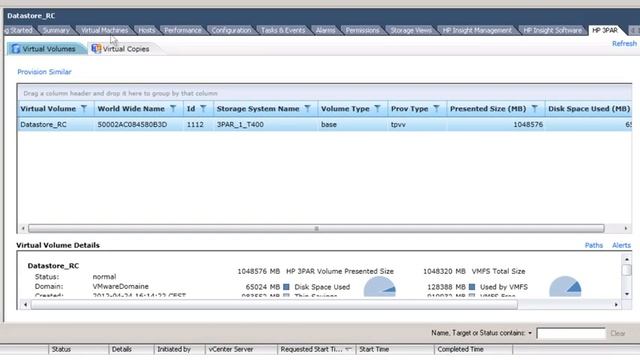This screenshot has height=360, width=640.
Task: Click the VMFS usage pie chart
Action: 565,287
